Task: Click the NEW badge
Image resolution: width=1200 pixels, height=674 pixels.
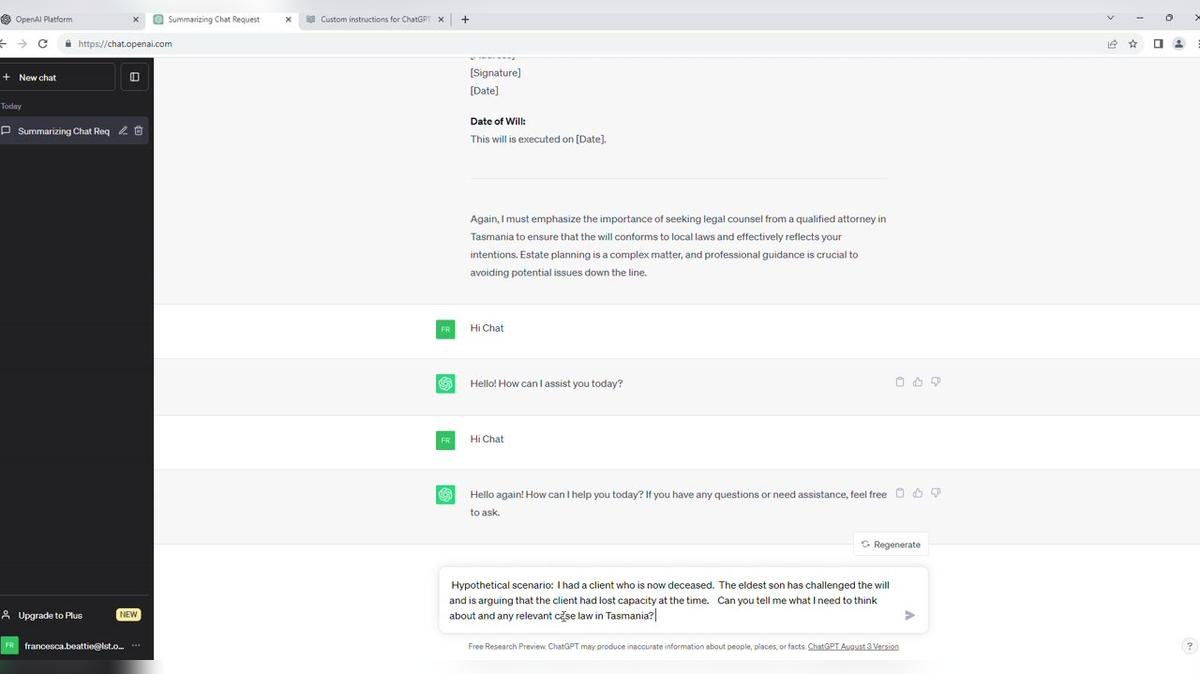Action: coord(128,615)
